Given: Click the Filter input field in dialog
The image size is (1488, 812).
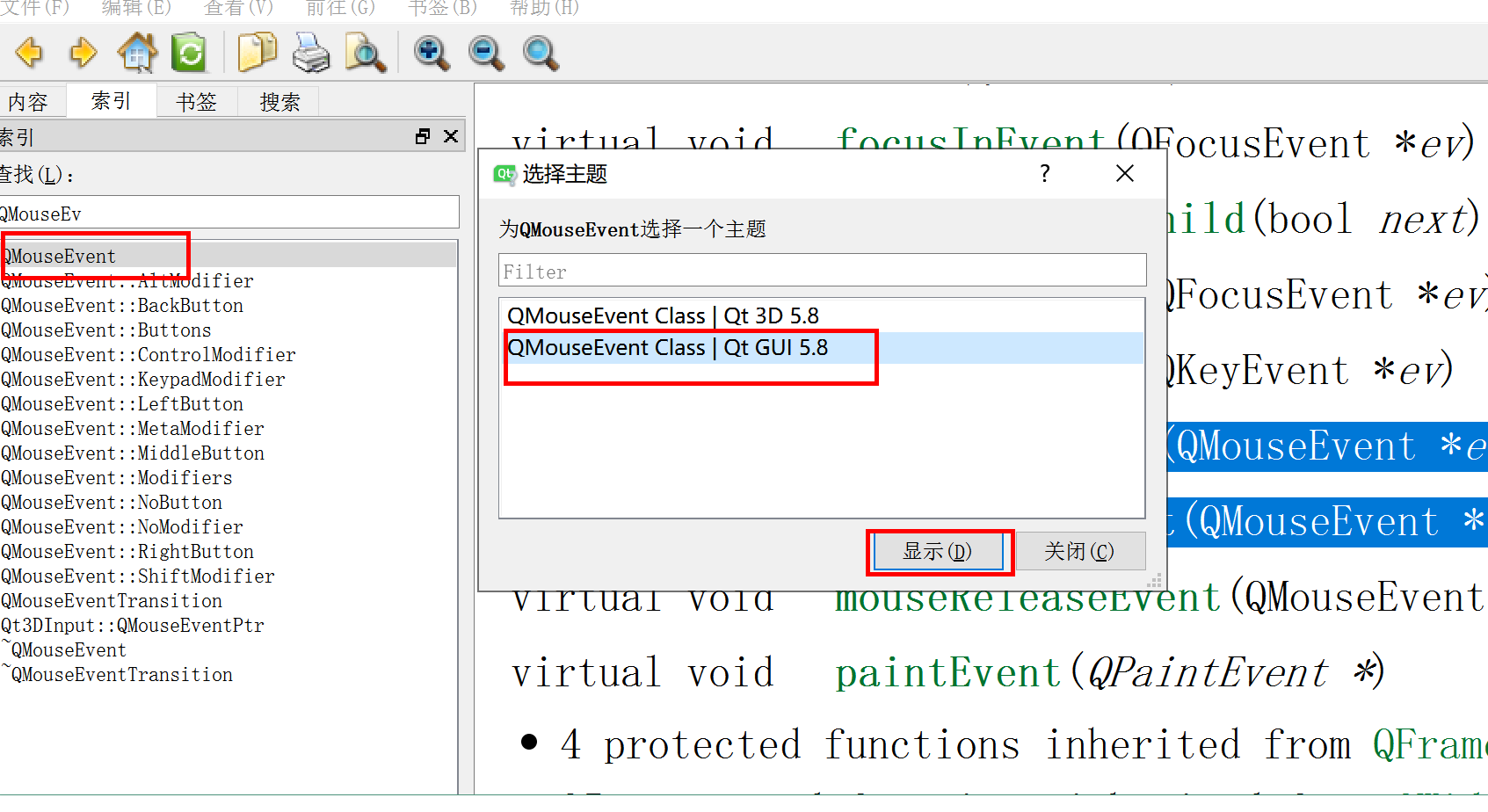Looking at the screenshot, I should [x=821, y=271].
